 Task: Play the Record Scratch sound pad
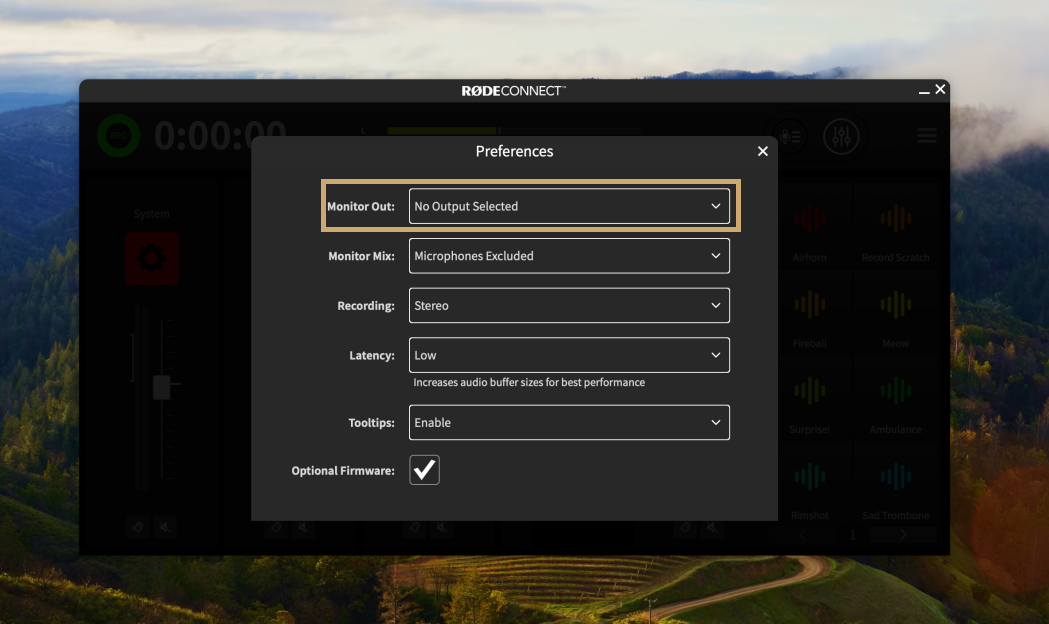click(895, 226)
